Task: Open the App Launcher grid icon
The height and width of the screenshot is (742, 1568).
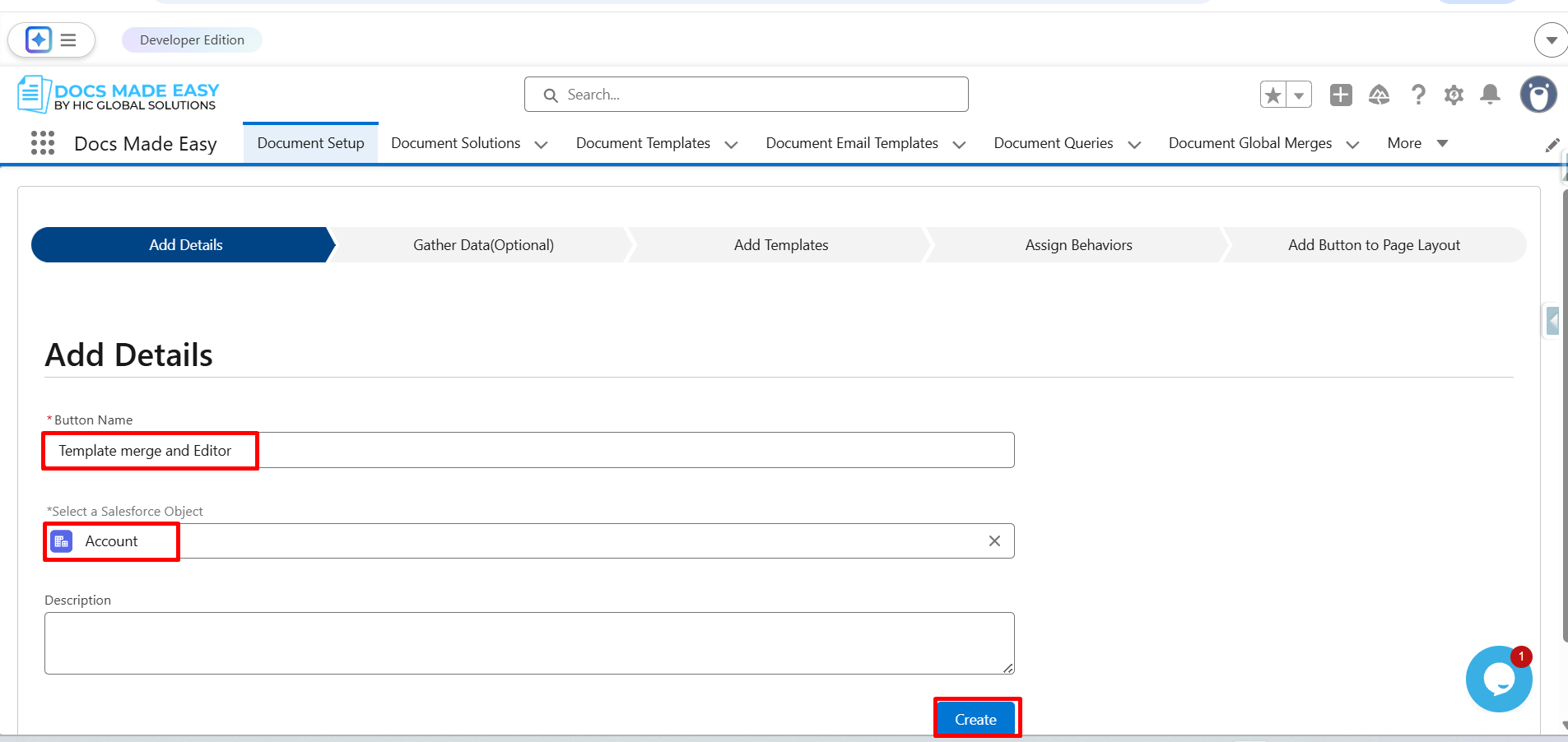Action: tap(43, 143)
